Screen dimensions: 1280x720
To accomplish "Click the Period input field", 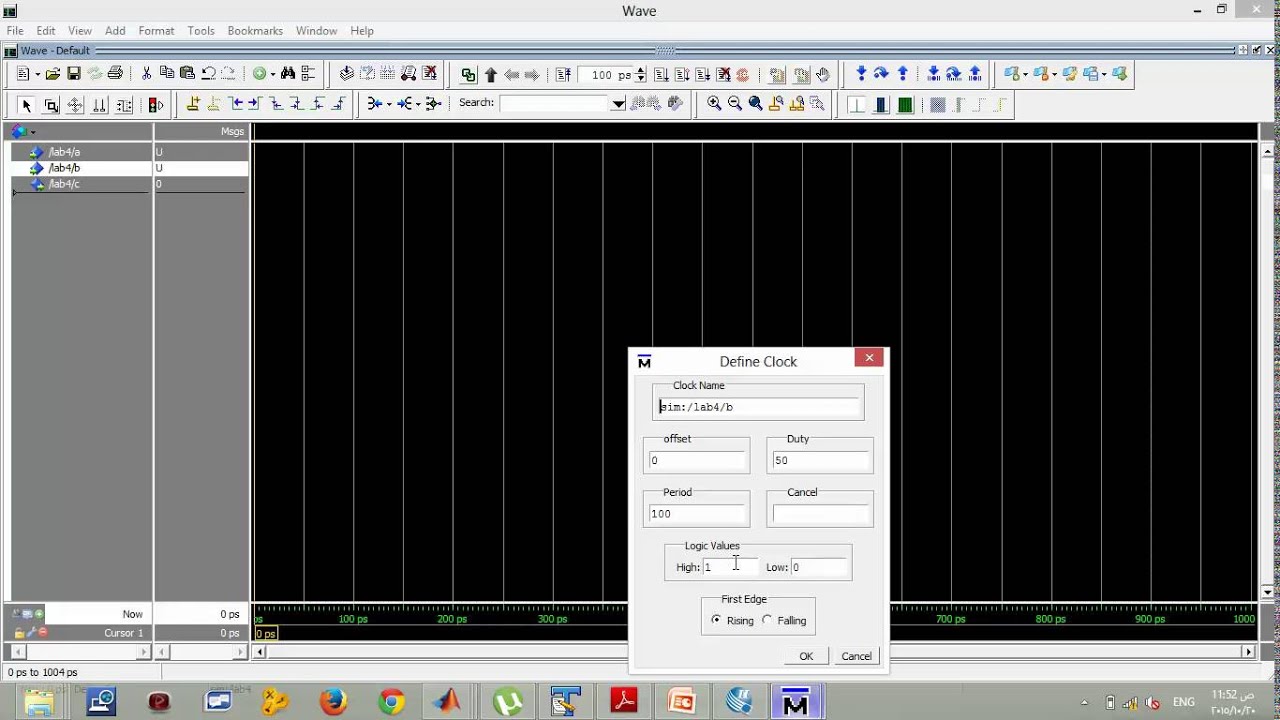I will pos(697,514).
